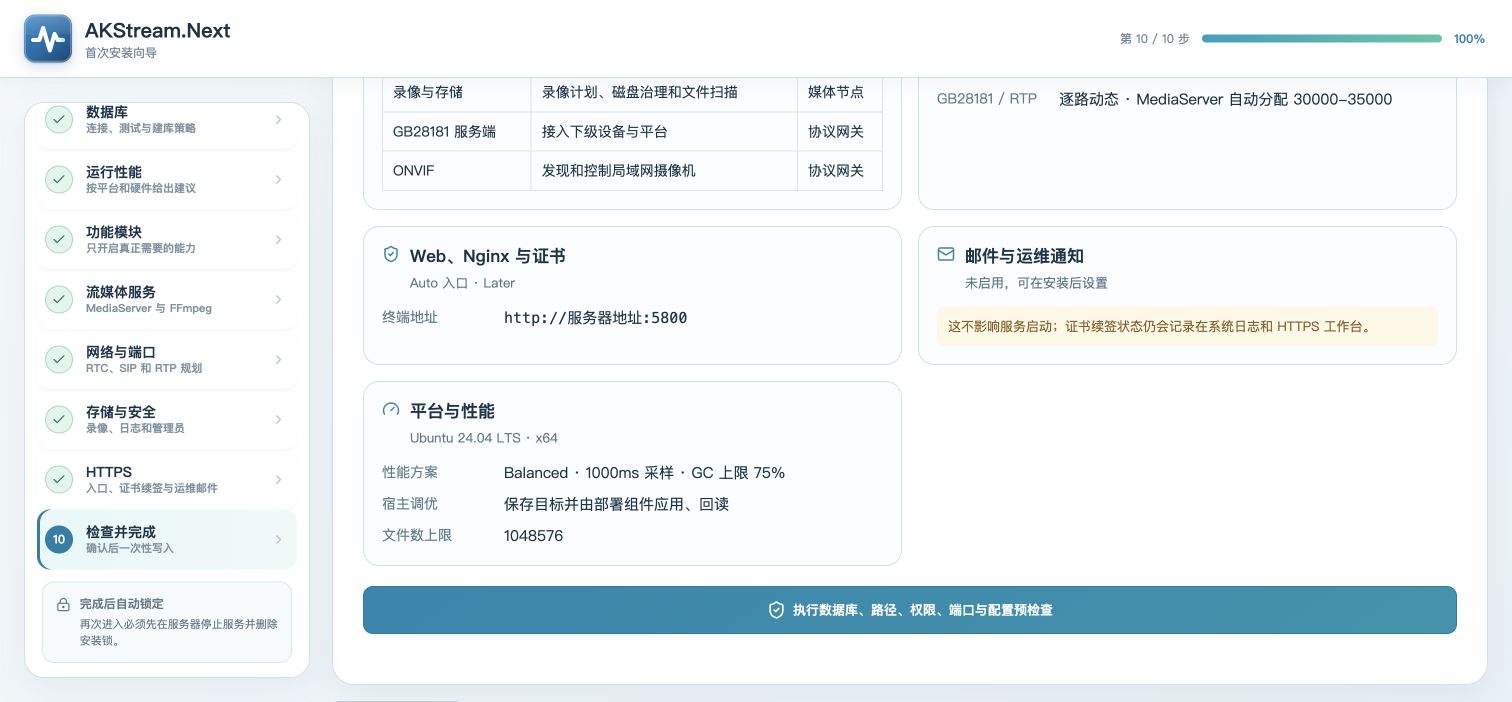Click the yellow notice about 证书续签状态
This screenshot has width=1512, height=702.
click(1187, 326)
